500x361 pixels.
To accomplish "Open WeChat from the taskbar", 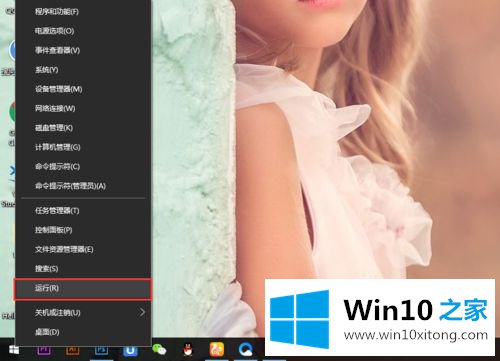I will tap(159, 350).
